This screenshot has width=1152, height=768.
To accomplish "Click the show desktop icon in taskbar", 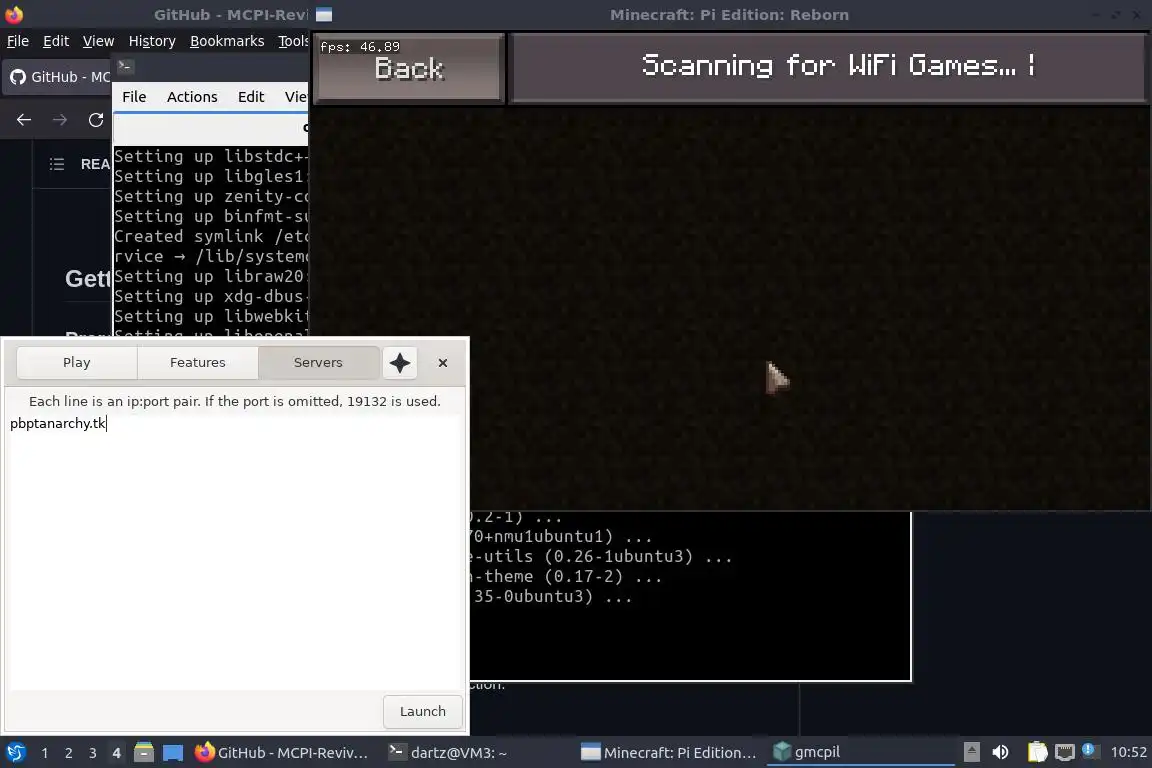I will coord(173,753).
